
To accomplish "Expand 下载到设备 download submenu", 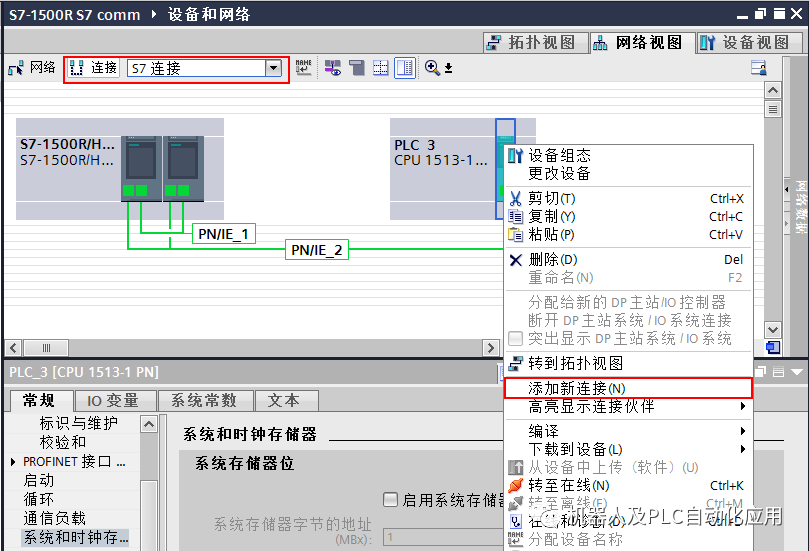I will pyautogui.click(x=628, y=449).
